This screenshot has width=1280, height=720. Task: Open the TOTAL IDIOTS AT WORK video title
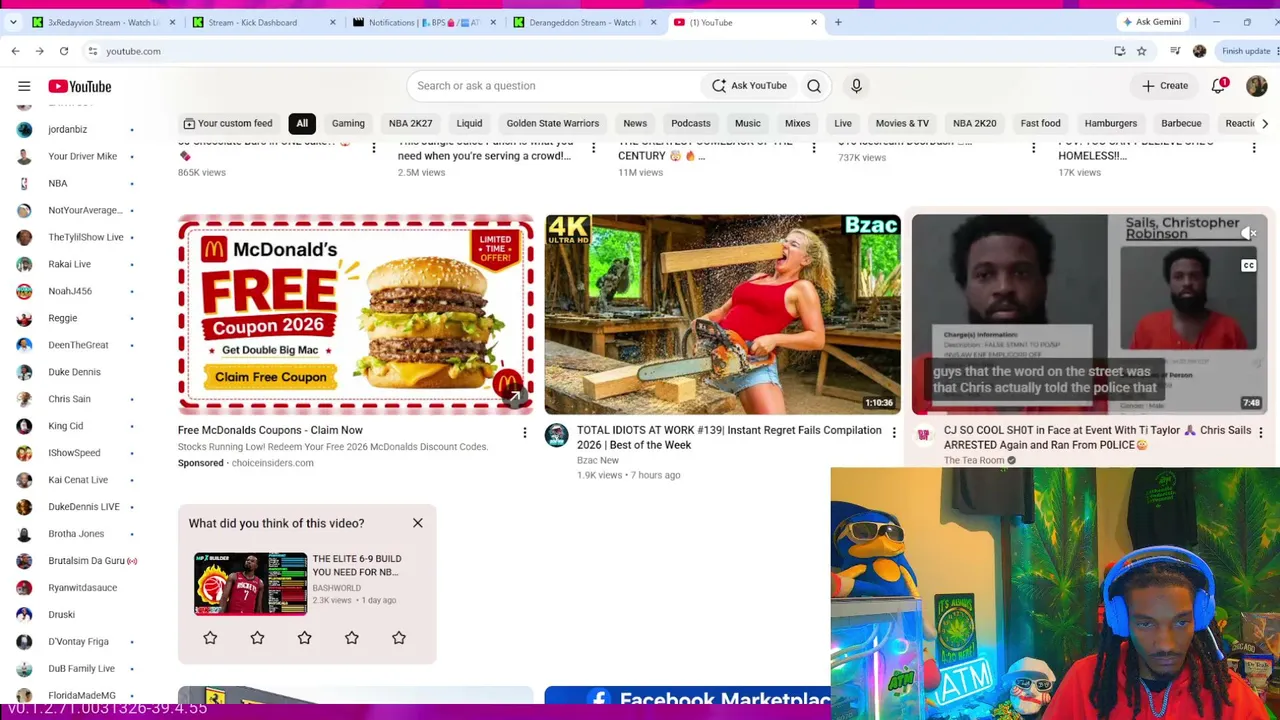click(x=729, y=438)
